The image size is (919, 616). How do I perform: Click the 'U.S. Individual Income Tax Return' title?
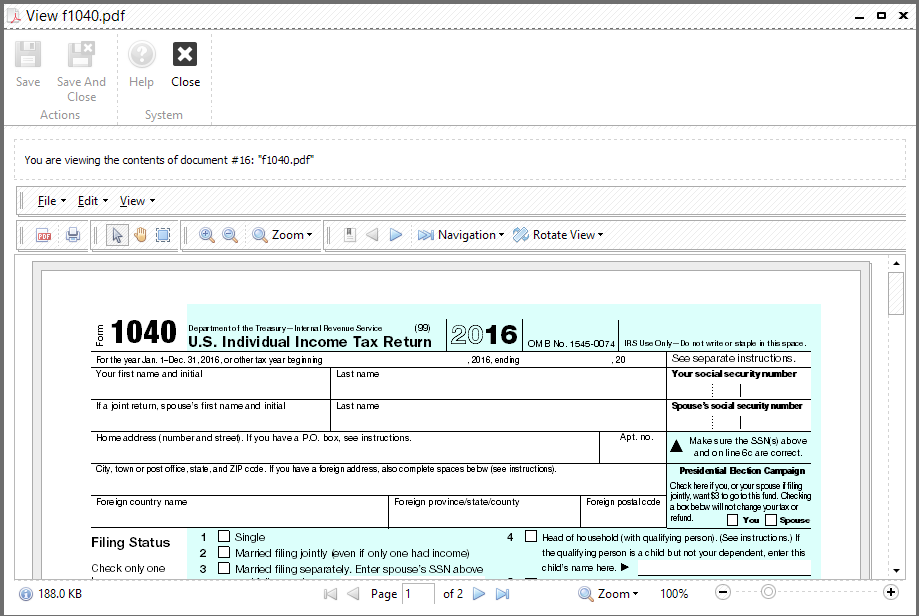309,342
